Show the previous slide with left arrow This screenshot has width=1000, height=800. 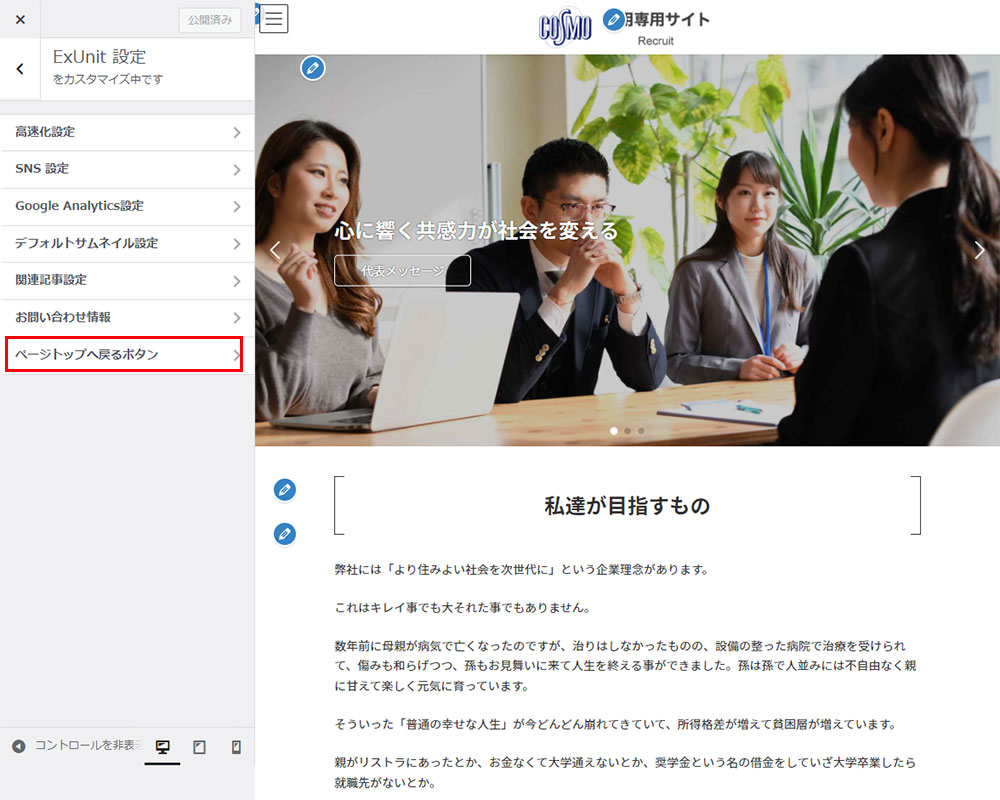click(x=276, y=251)
